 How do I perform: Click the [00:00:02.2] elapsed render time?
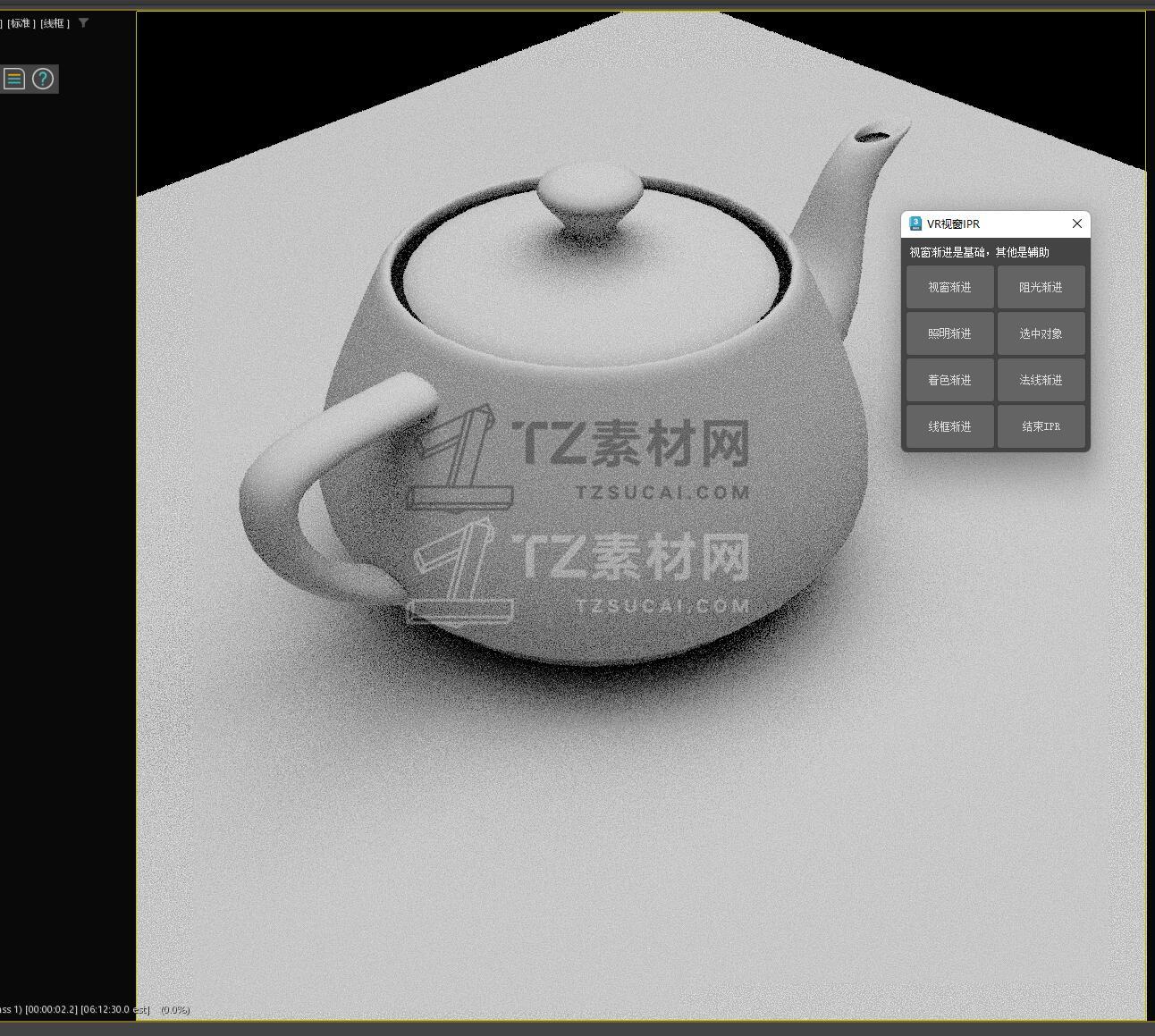[x=51, y=1010]
